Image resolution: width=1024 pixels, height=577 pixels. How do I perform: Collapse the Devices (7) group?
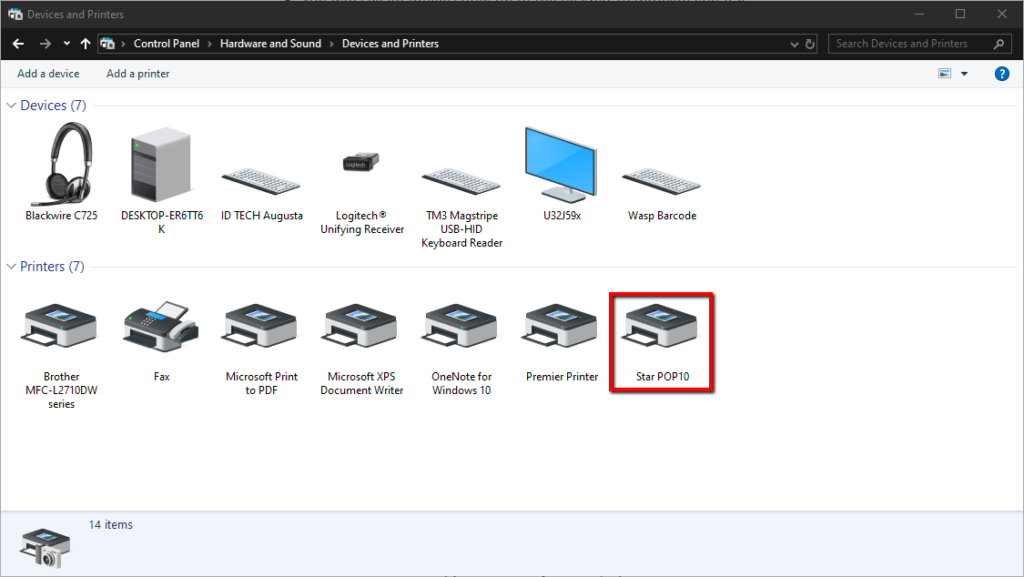(x=11, y=105)
